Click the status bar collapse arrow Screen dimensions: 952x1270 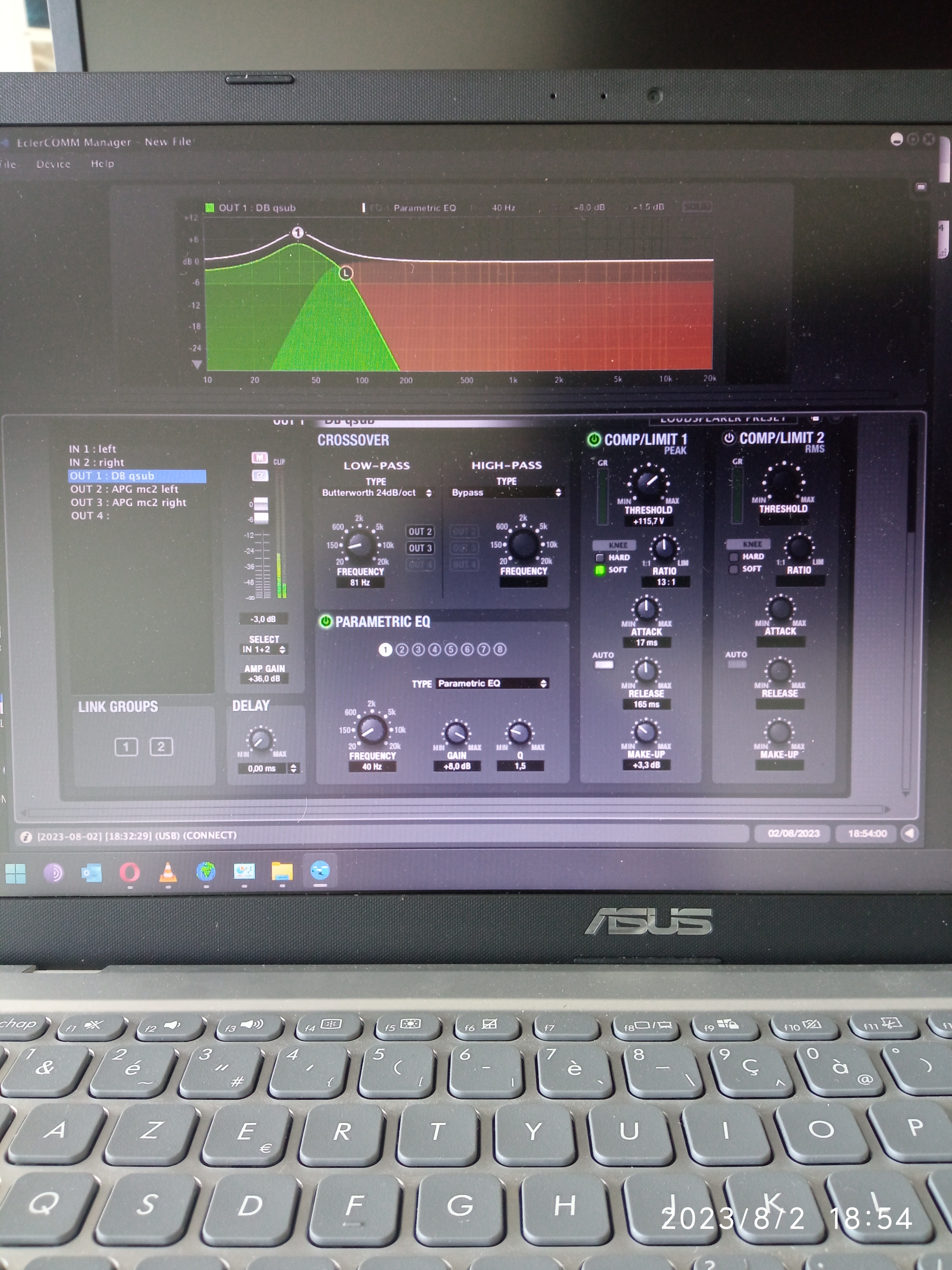tap(909, 833)
